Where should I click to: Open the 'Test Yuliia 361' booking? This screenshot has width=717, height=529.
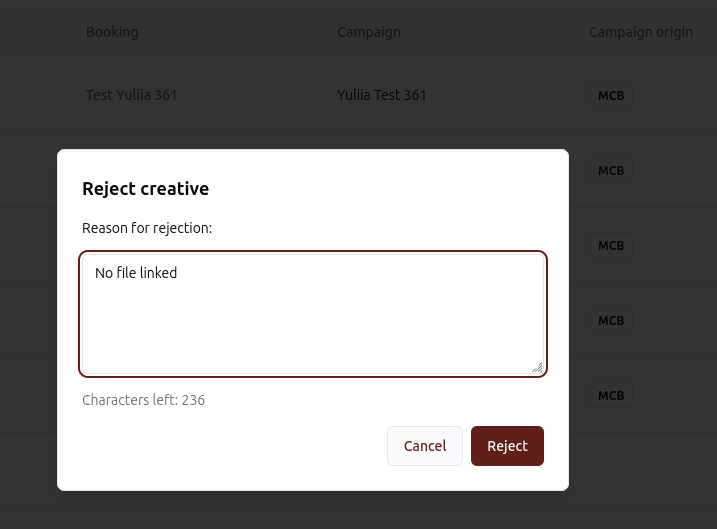pos(131,95)
